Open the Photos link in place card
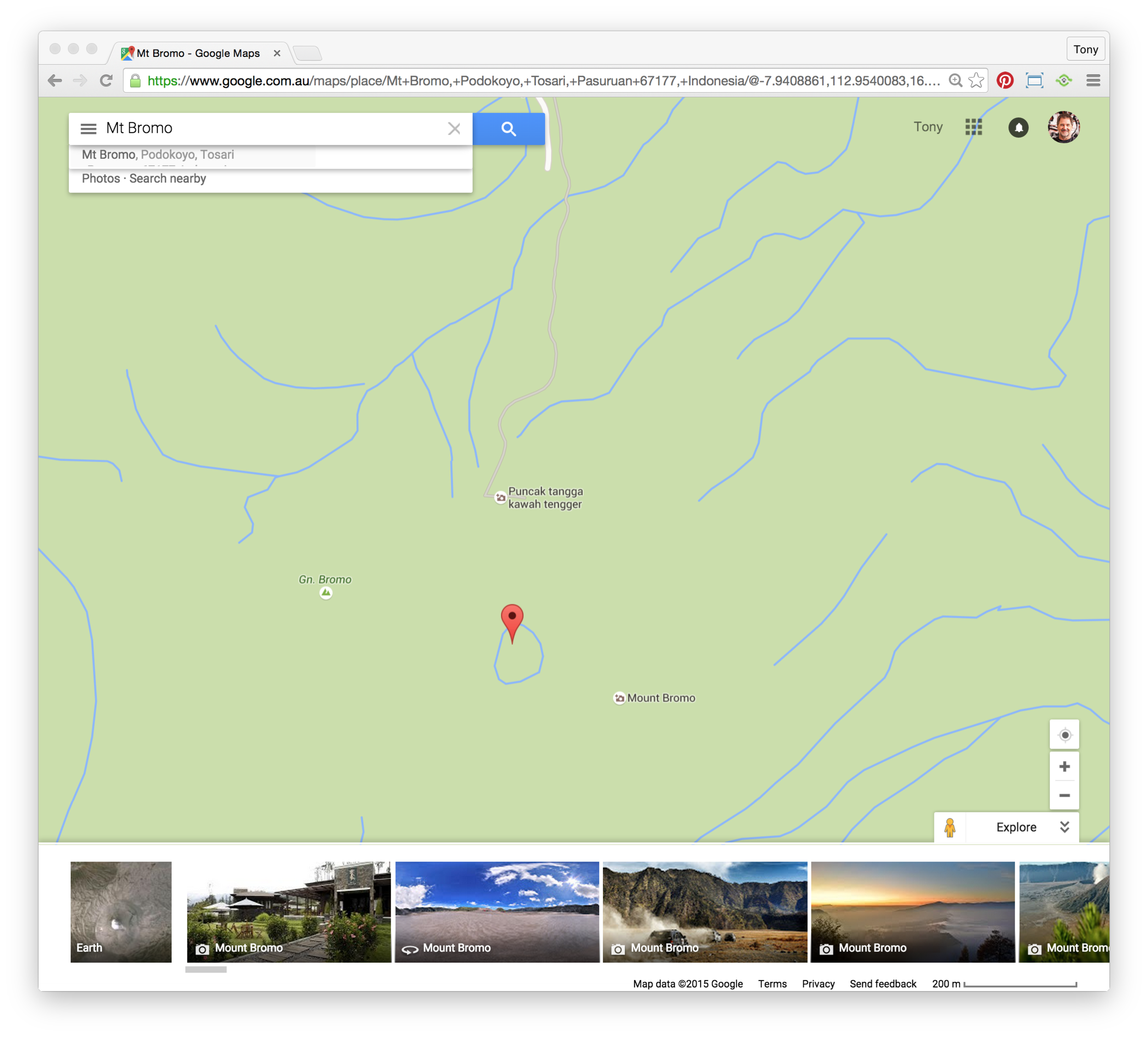 pyautogui.click(x=101, y=178)
